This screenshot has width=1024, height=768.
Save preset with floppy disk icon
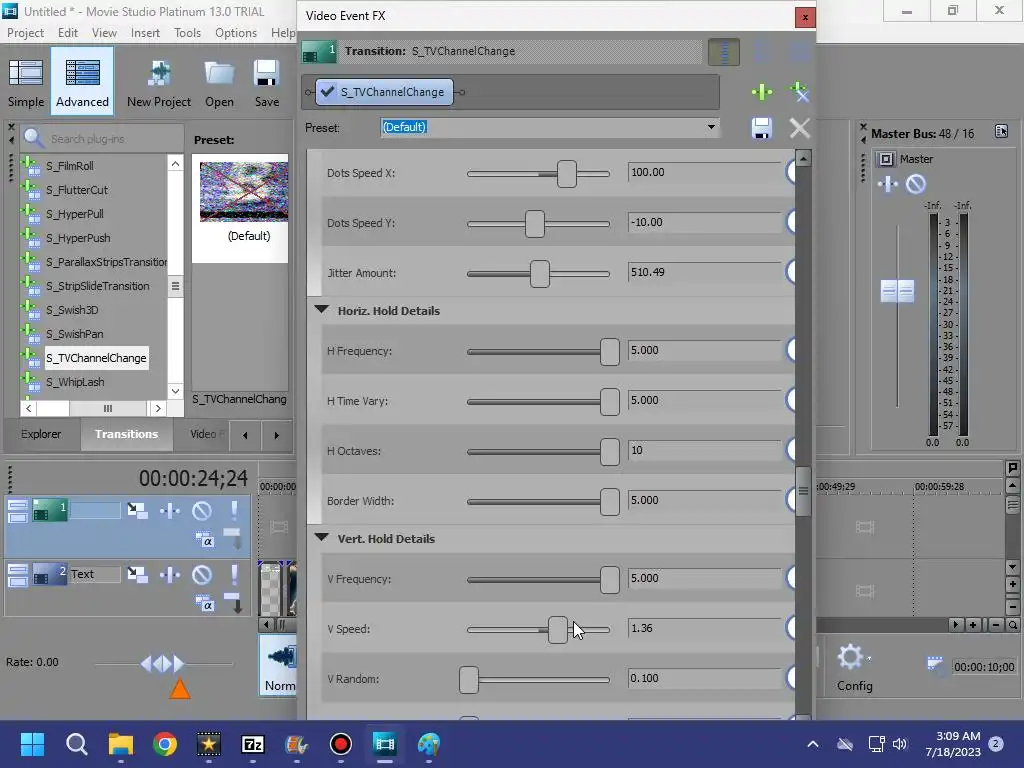[x=761, y=128]
